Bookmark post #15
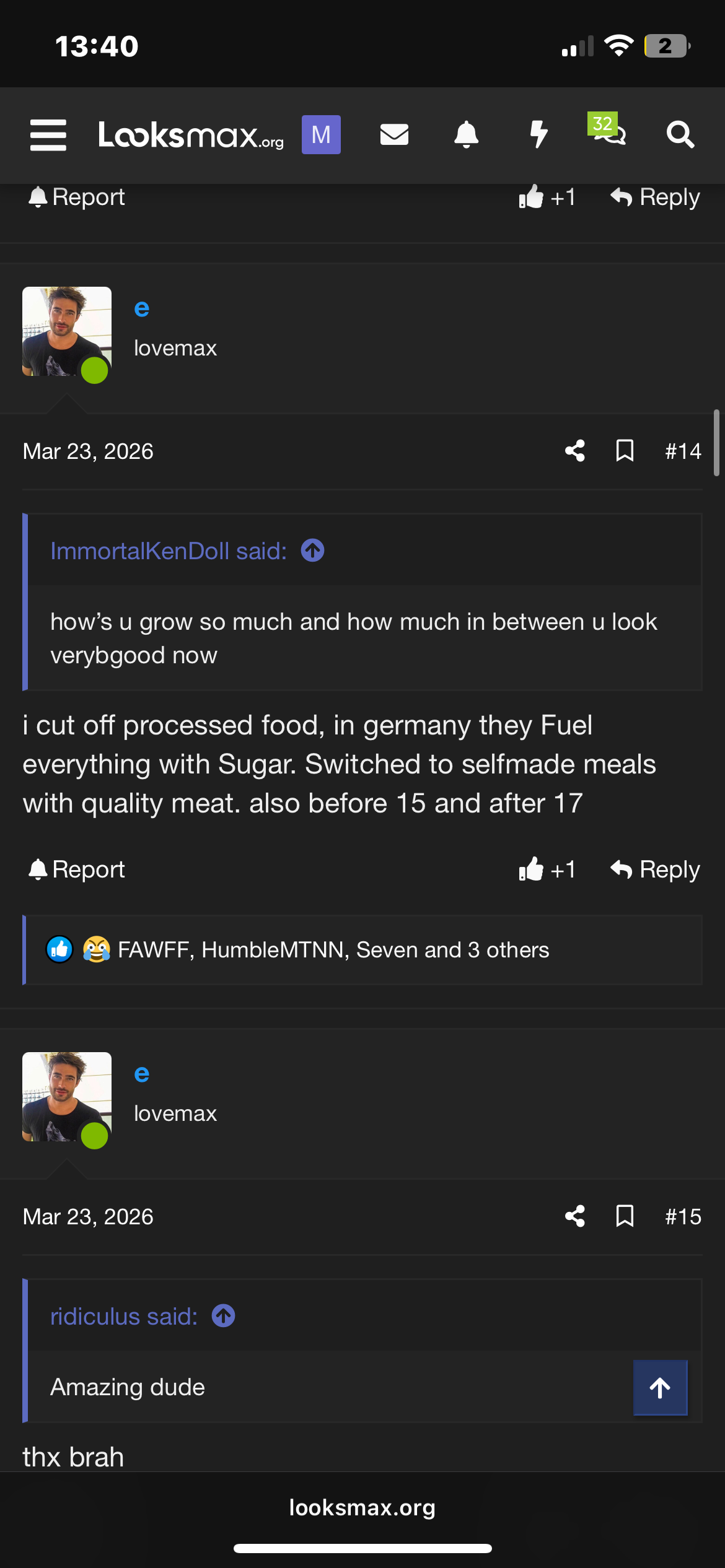 pos(625,1216)
